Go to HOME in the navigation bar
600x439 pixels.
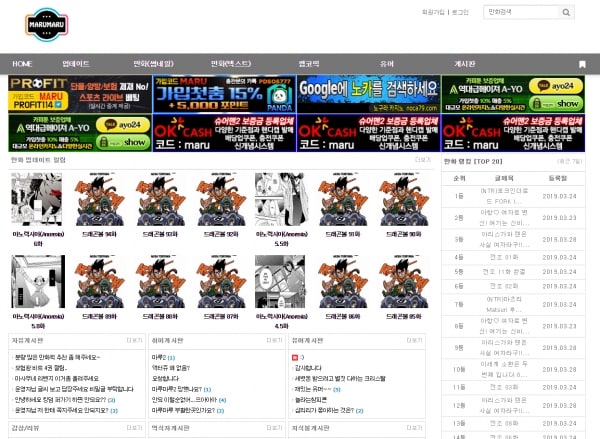pyautogui.click(x=22, y=64)
